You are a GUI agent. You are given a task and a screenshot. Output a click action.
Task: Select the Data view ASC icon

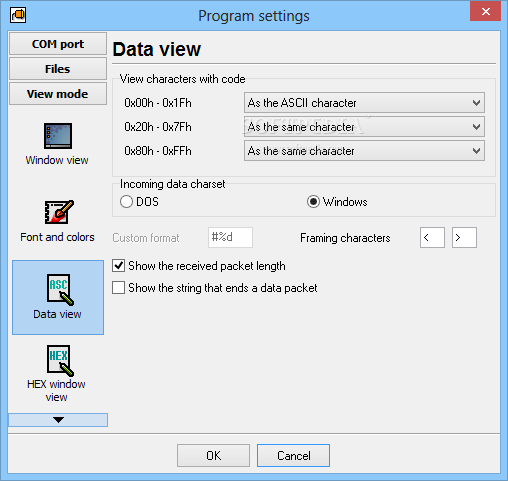[x=60, y=289]
